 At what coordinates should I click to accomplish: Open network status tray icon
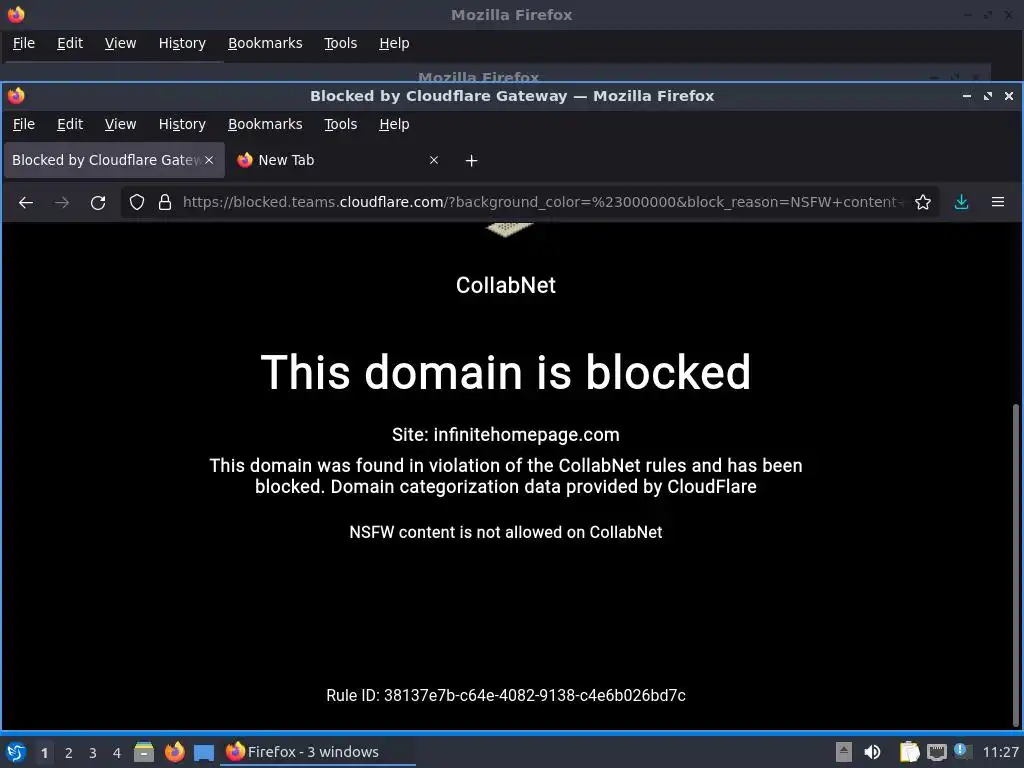coord(936,752)
